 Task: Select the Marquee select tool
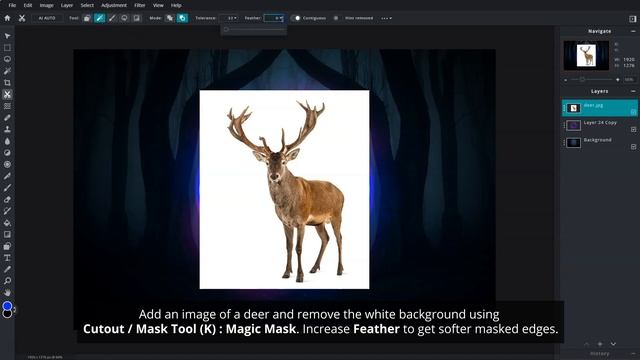pyautogui.click(x=7, y=48)
